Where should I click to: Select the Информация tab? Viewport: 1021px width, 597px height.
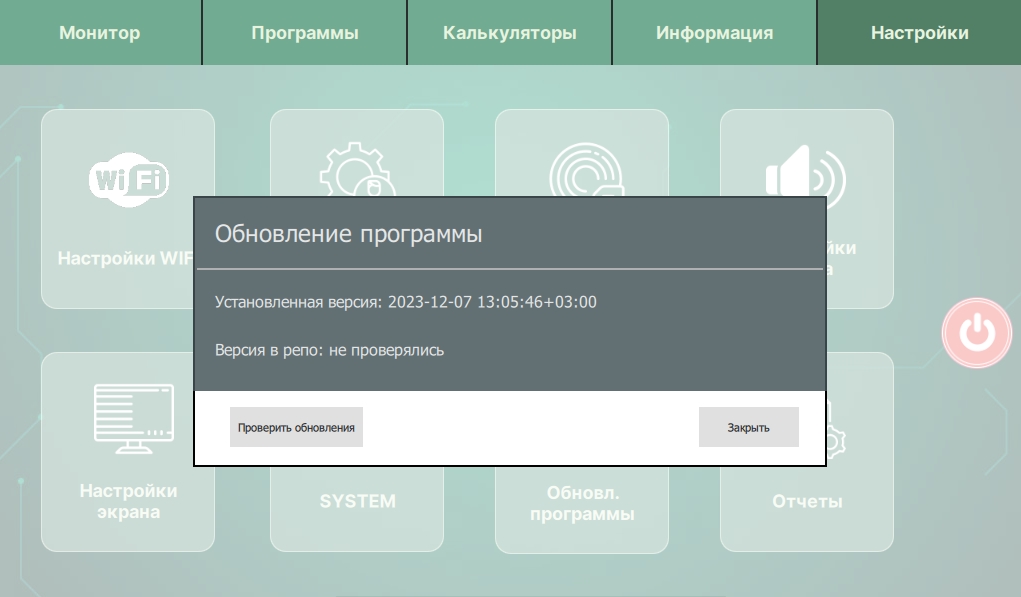tap(714, 33)
